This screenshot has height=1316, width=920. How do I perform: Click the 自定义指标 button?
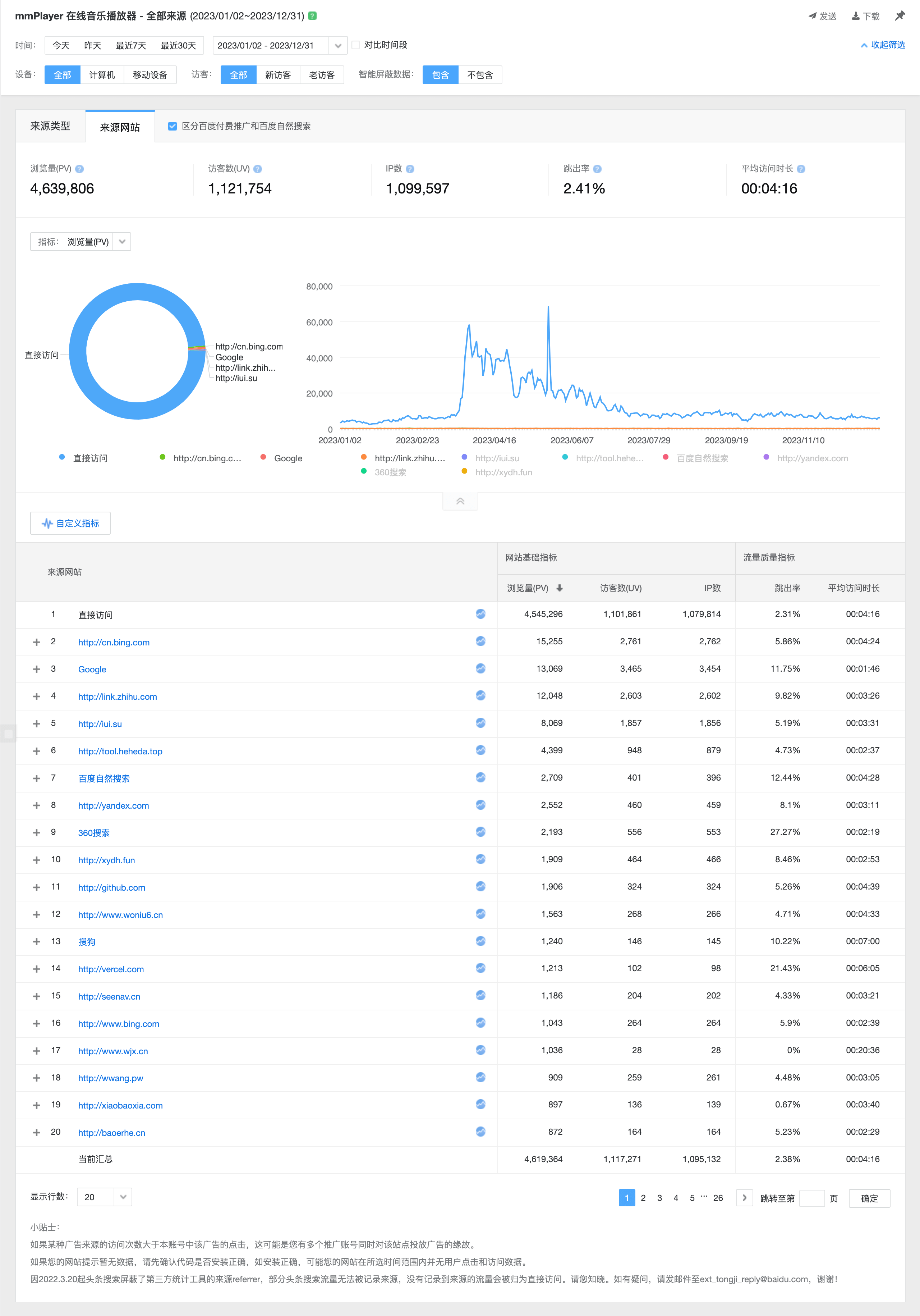pos(70,523)
